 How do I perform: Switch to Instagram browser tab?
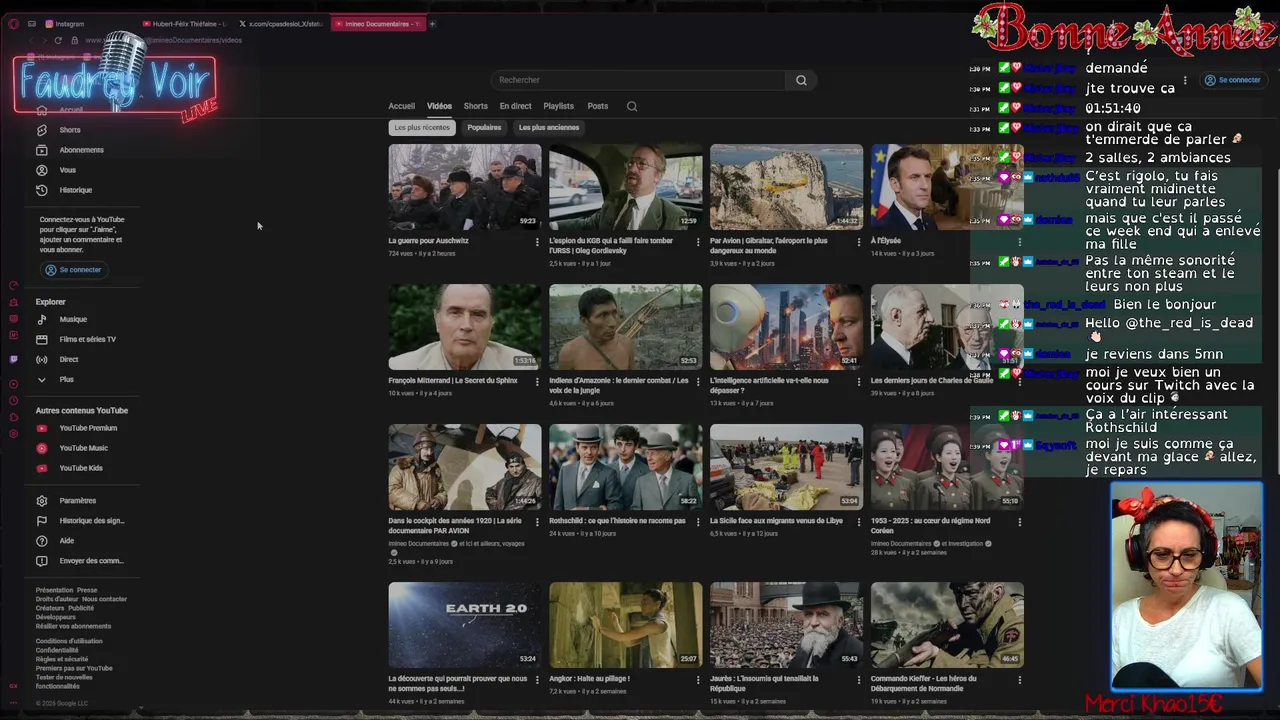70,24
